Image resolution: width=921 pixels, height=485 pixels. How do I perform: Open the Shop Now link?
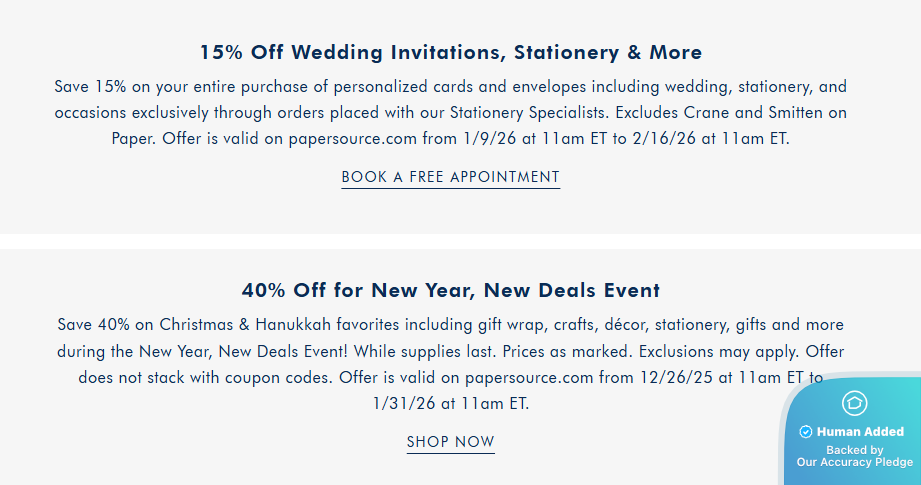[450, 442]
